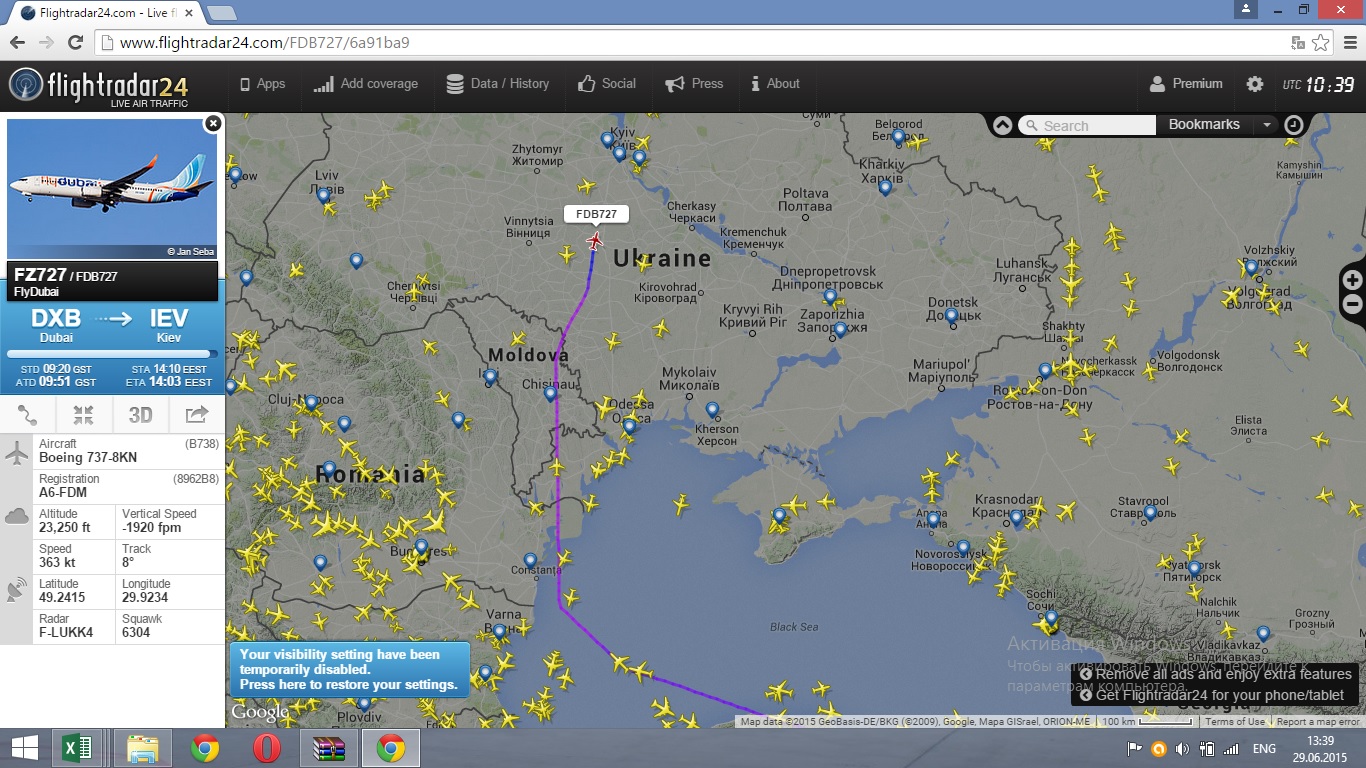Open the 3D view of the flight
1366x768 pixels.
click(x=140, y=415)
